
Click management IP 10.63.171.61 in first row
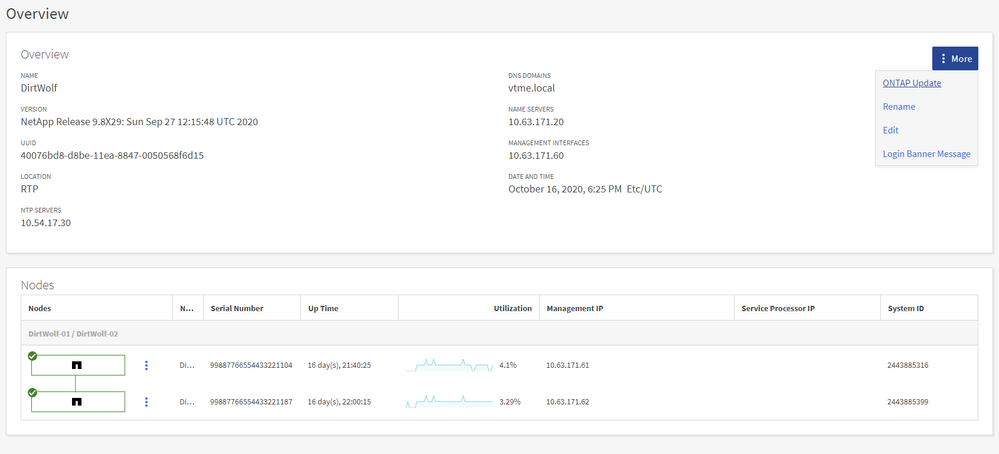567,366
